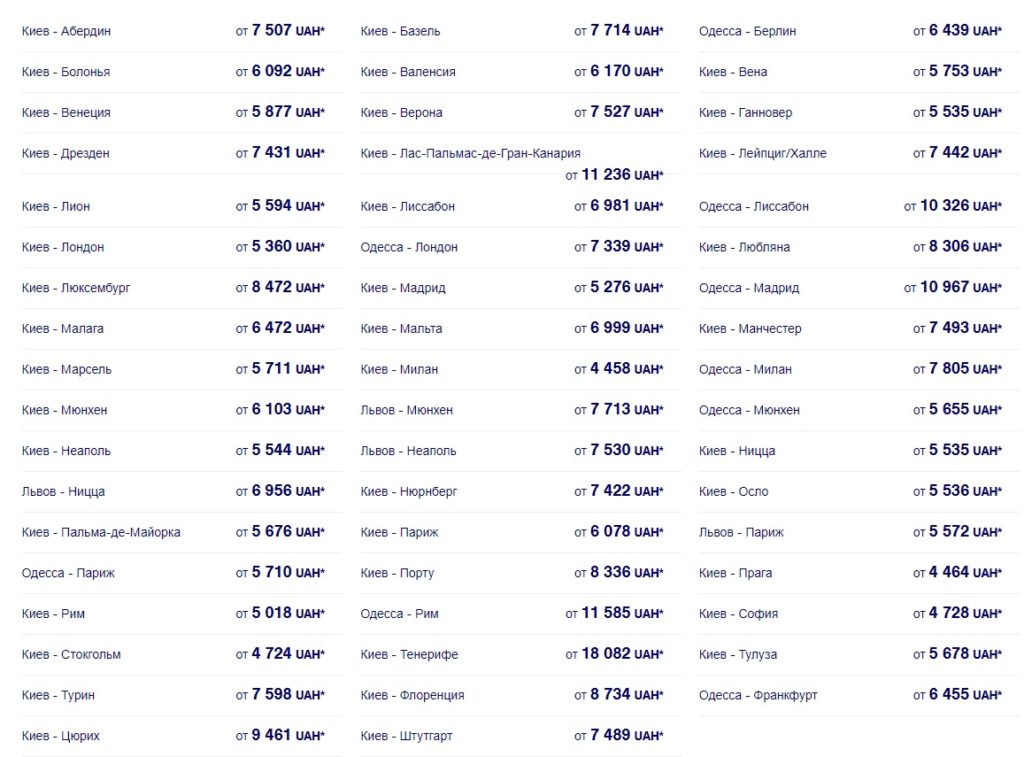The width and height of the screenshot is (1024, 757).
Task: Select the Киев - Прага route
Action: [x=735, y=574]
